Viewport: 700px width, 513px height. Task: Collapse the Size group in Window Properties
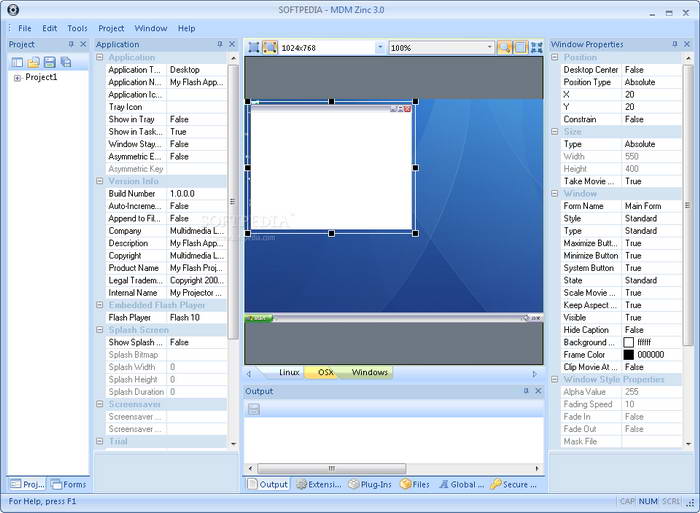click(x=555, y=131)
